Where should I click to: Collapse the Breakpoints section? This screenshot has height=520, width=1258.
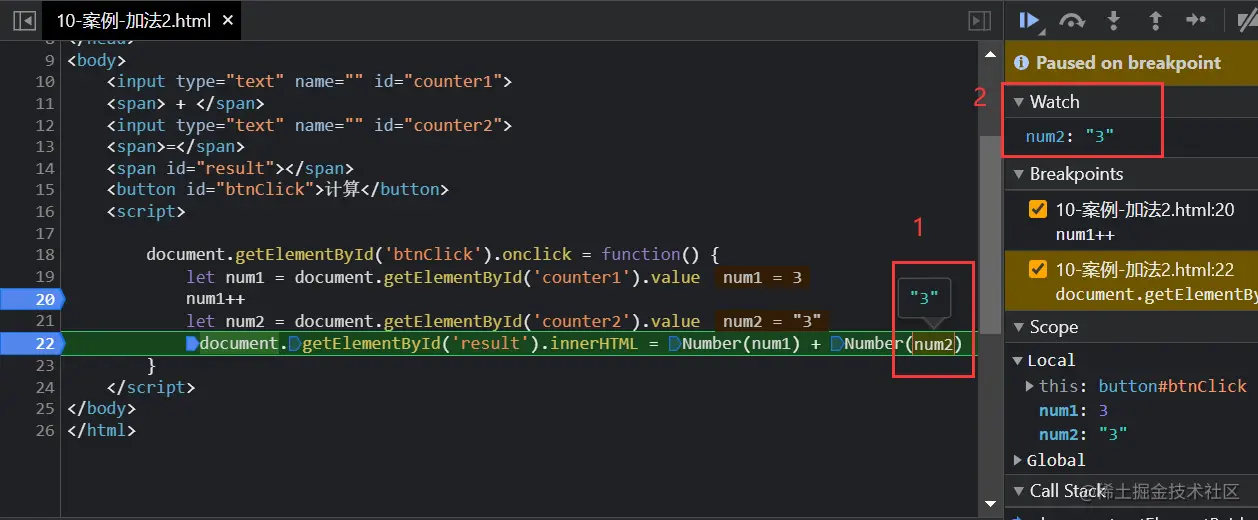[x=1019, y=174]
